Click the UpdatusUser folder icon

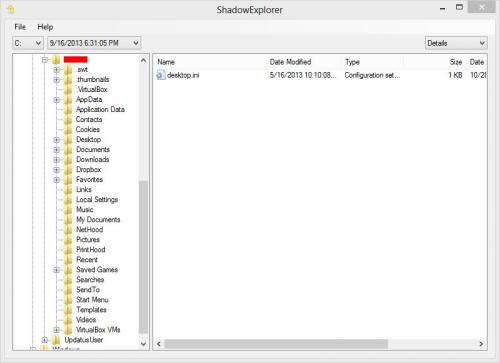[56, 340]
